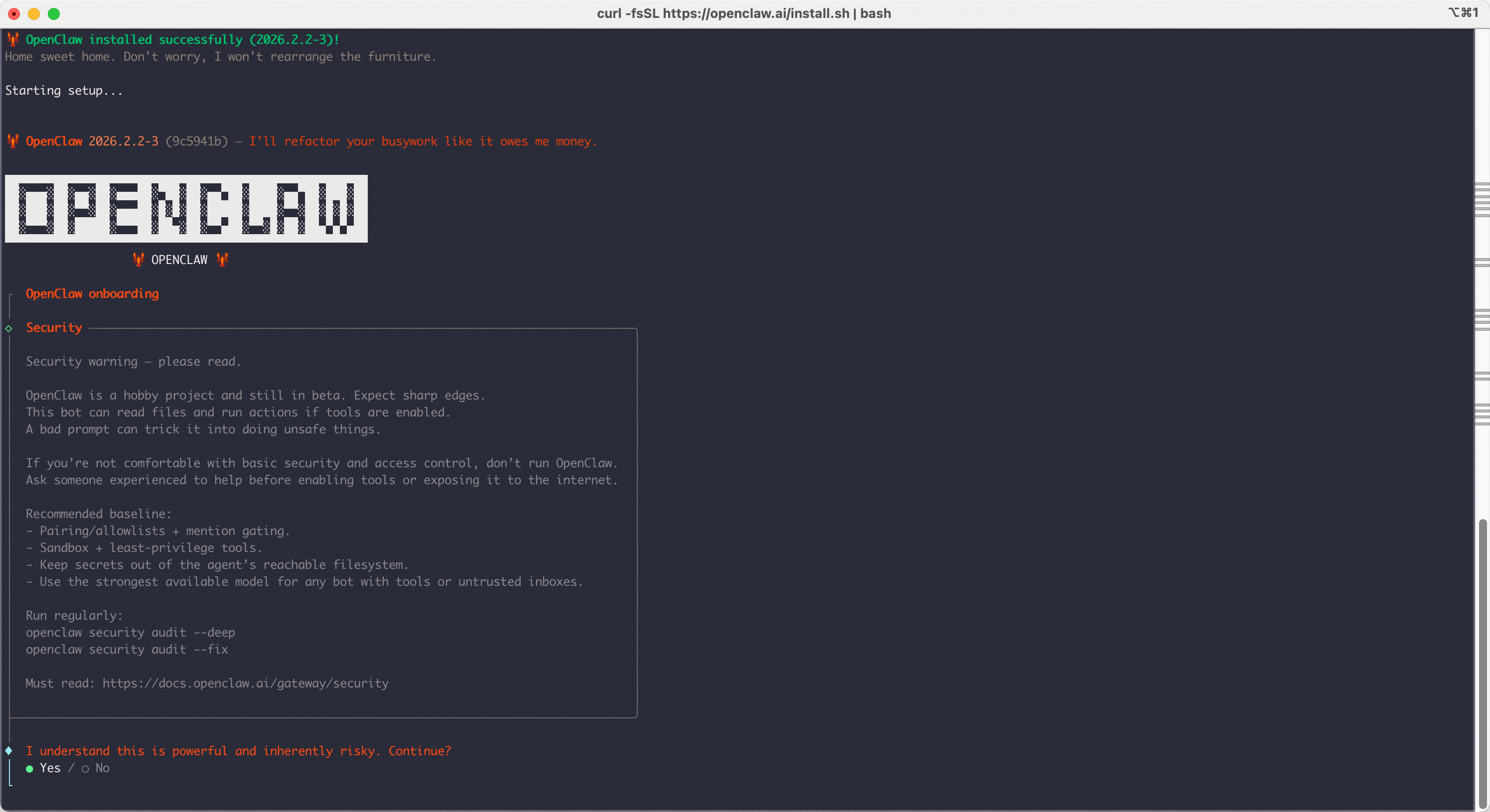The height and width of the screenshot is (812, 1490).
Task: Click the lobster icon right of OPENCLAW caption
Action: pyautogui.click(x=222, y=260)
